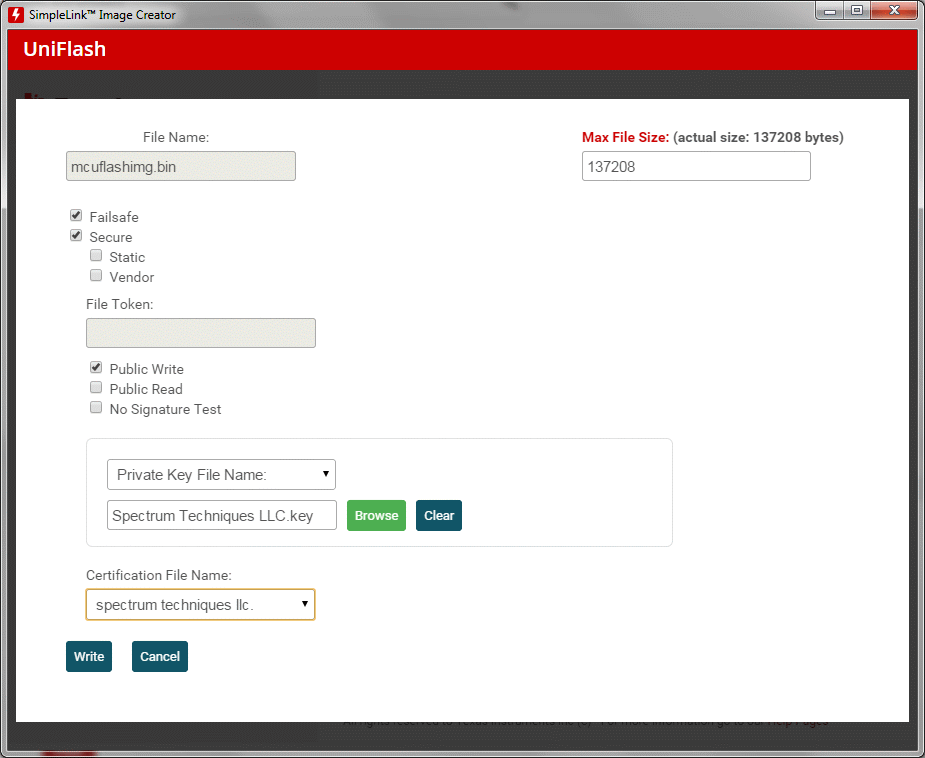
Task: Click the File Name field mcuflashimg.bin
Action: pyautogui.click(x=181, y=166)
